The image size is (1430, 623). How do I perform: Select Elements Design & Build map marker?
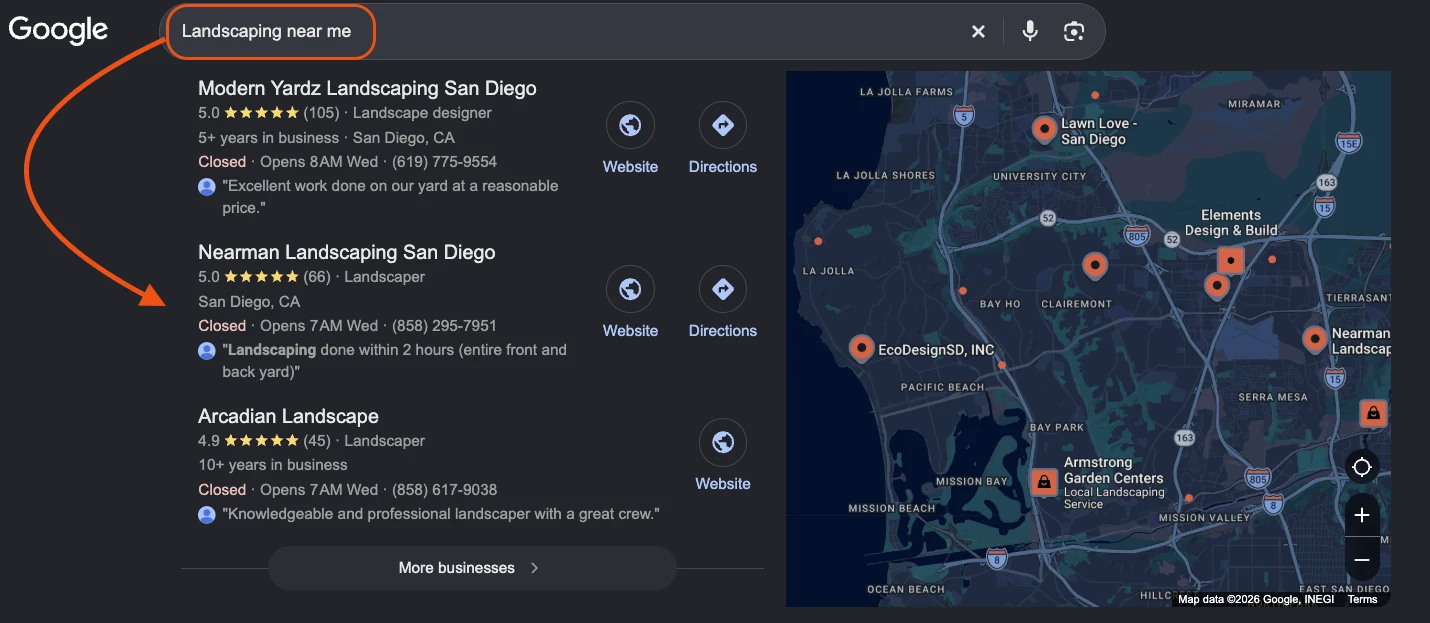tap(1232, 261)
